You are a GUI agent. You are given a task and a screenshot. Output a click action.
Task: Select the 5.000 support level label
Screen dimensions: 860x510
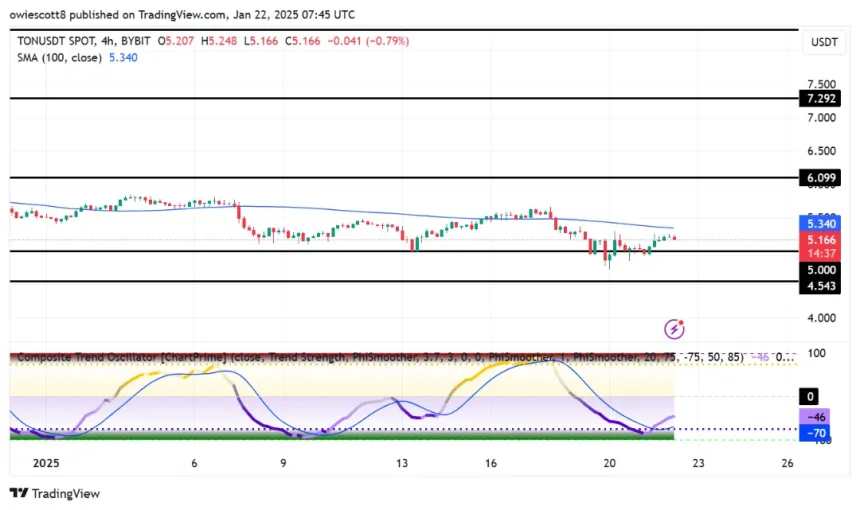pyautogui.click(x=820, y=270)
